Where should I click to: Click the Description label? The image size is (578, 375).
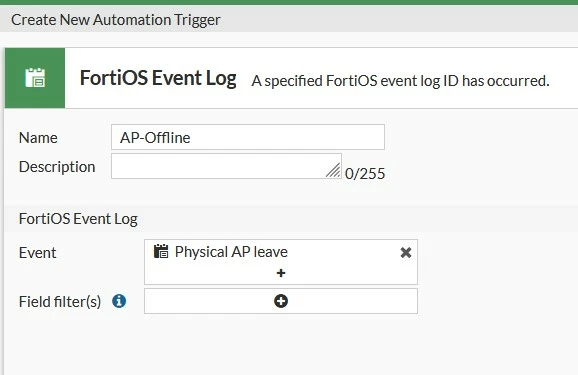[57, 167]
